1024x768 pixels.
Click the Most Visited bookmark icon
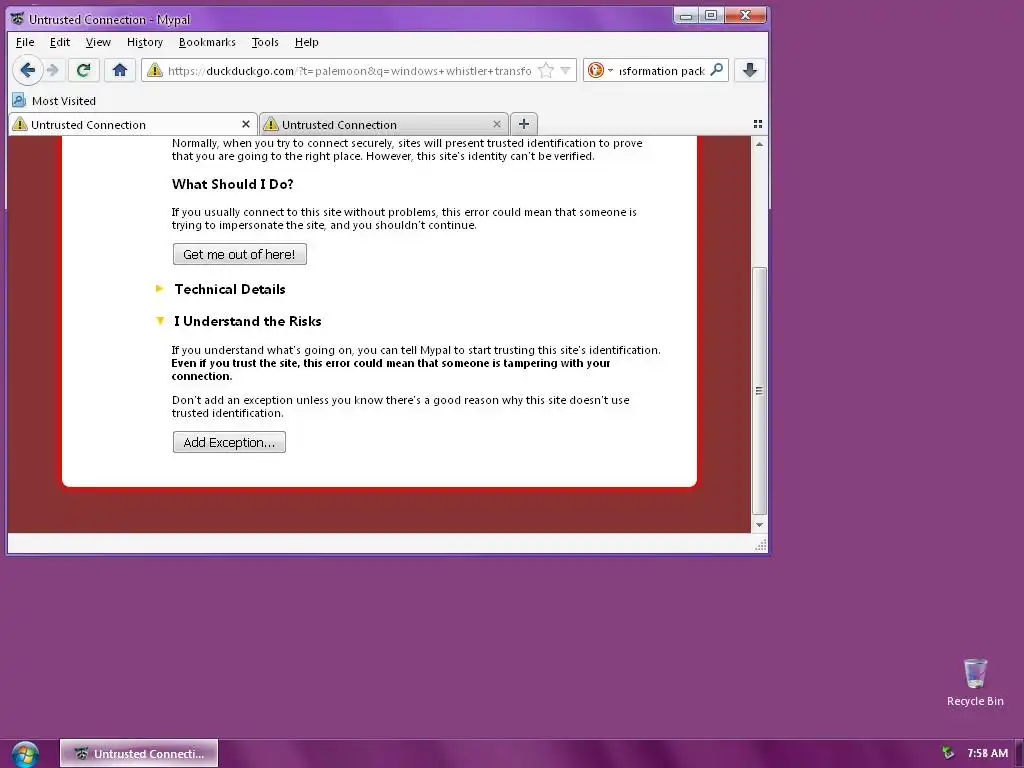coord(19,101)
